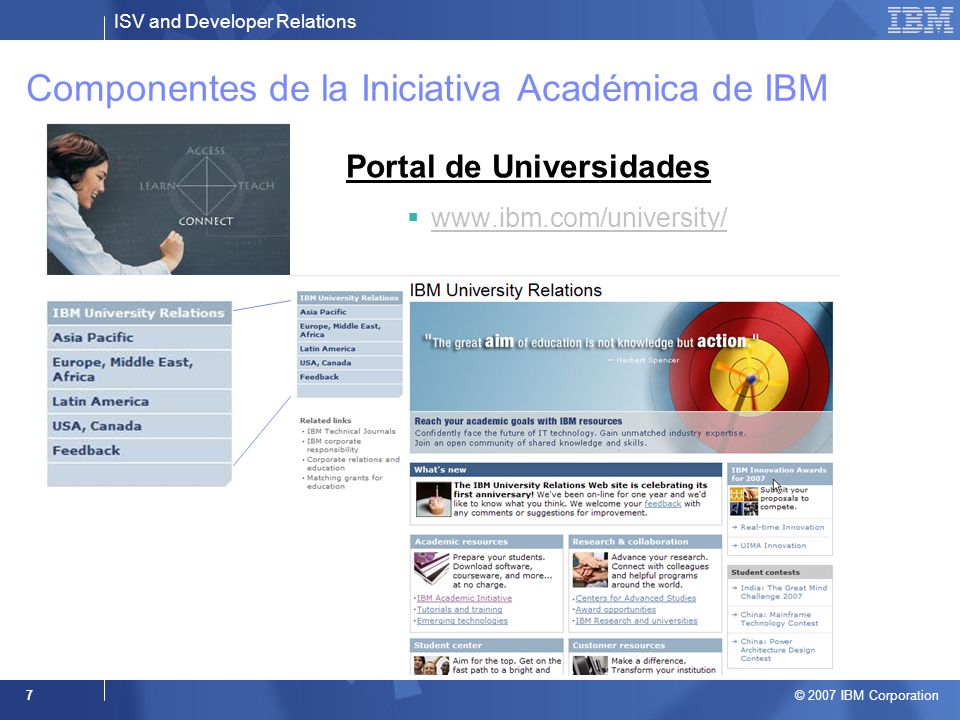
Task: Select USA, Canada in enlarged menu
Action: [x=140, y=426]
